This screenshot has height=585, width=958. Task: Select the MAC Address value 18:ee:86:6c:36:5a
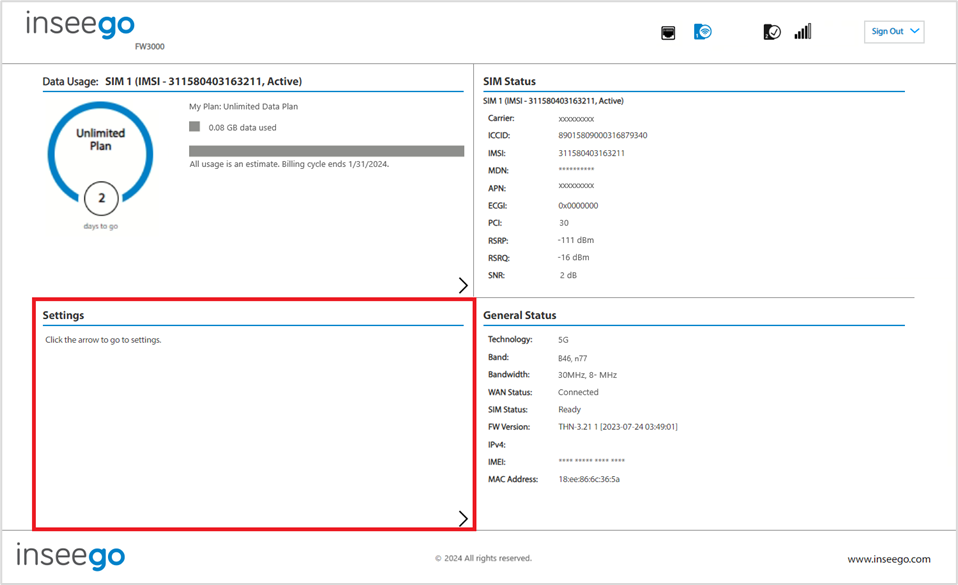[x=588, y=479]
